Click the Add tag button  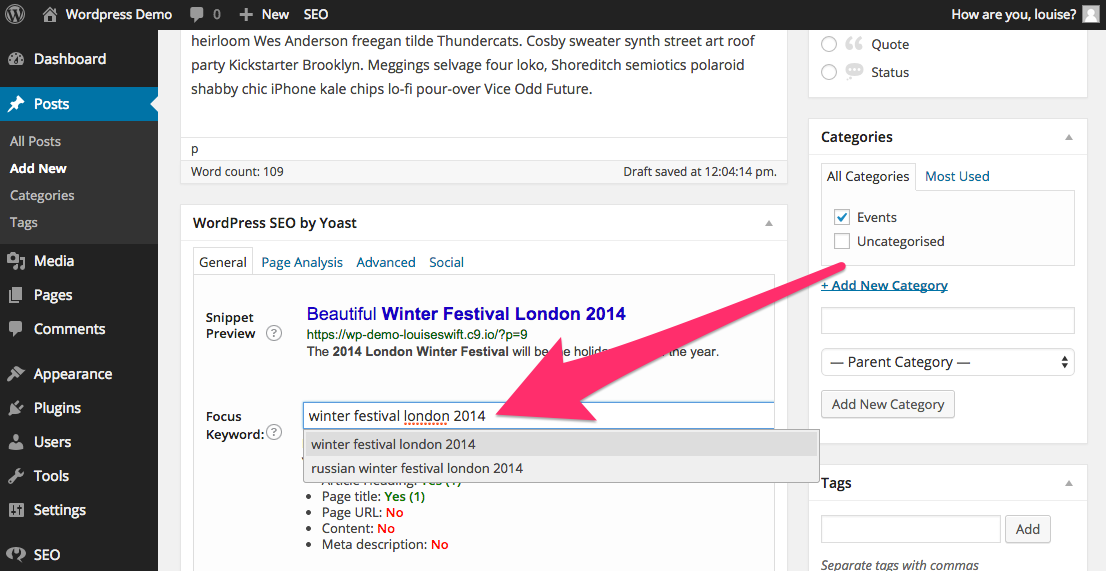1027,529
